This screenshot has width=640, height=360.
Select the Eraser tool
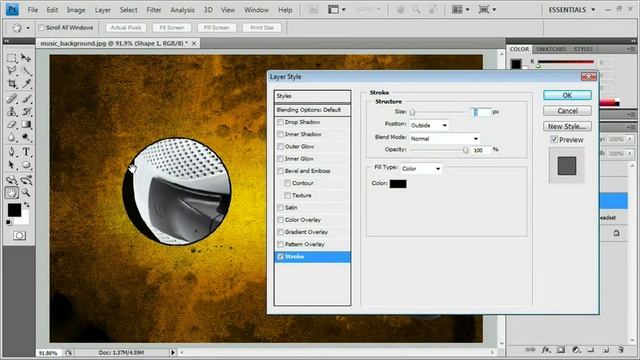12,124
